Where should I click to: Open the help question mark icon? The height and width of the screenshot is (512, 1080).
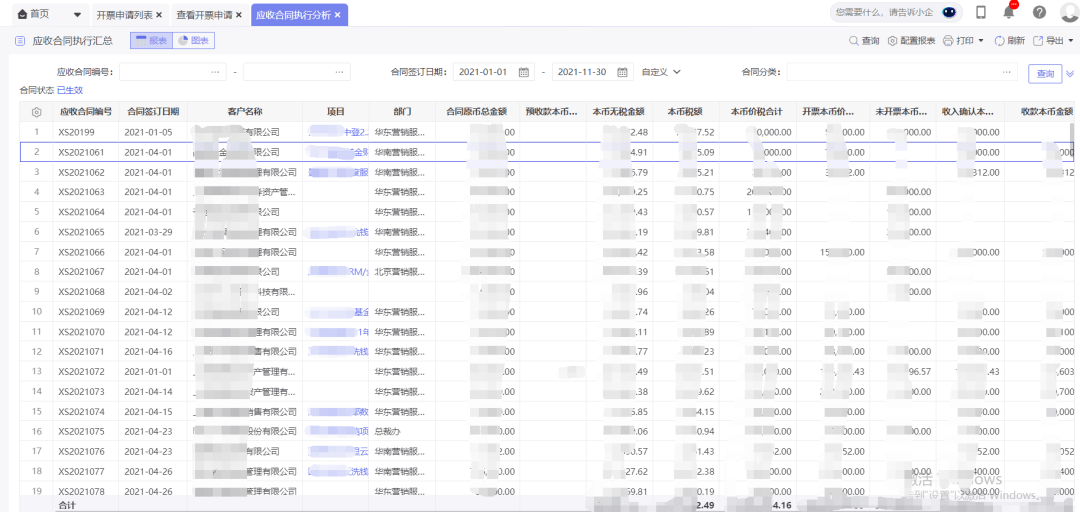coord(1039,12)
